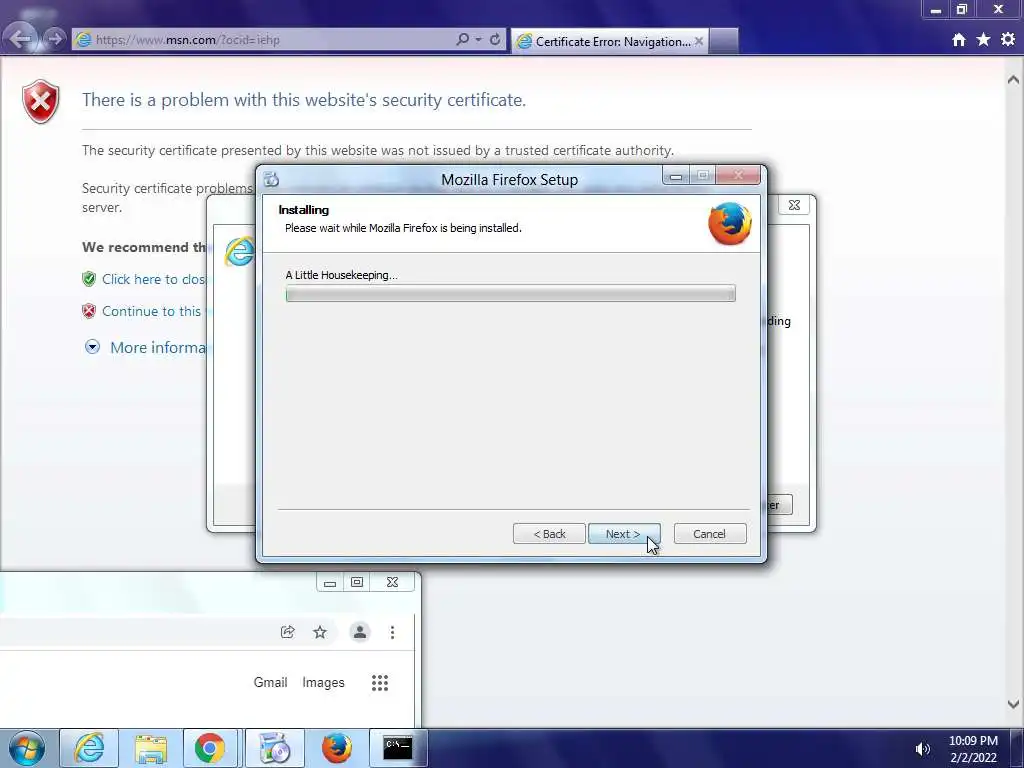1024x768 pixels.
Task: Open Images link in Chrome window
Action: pos(323,682)
